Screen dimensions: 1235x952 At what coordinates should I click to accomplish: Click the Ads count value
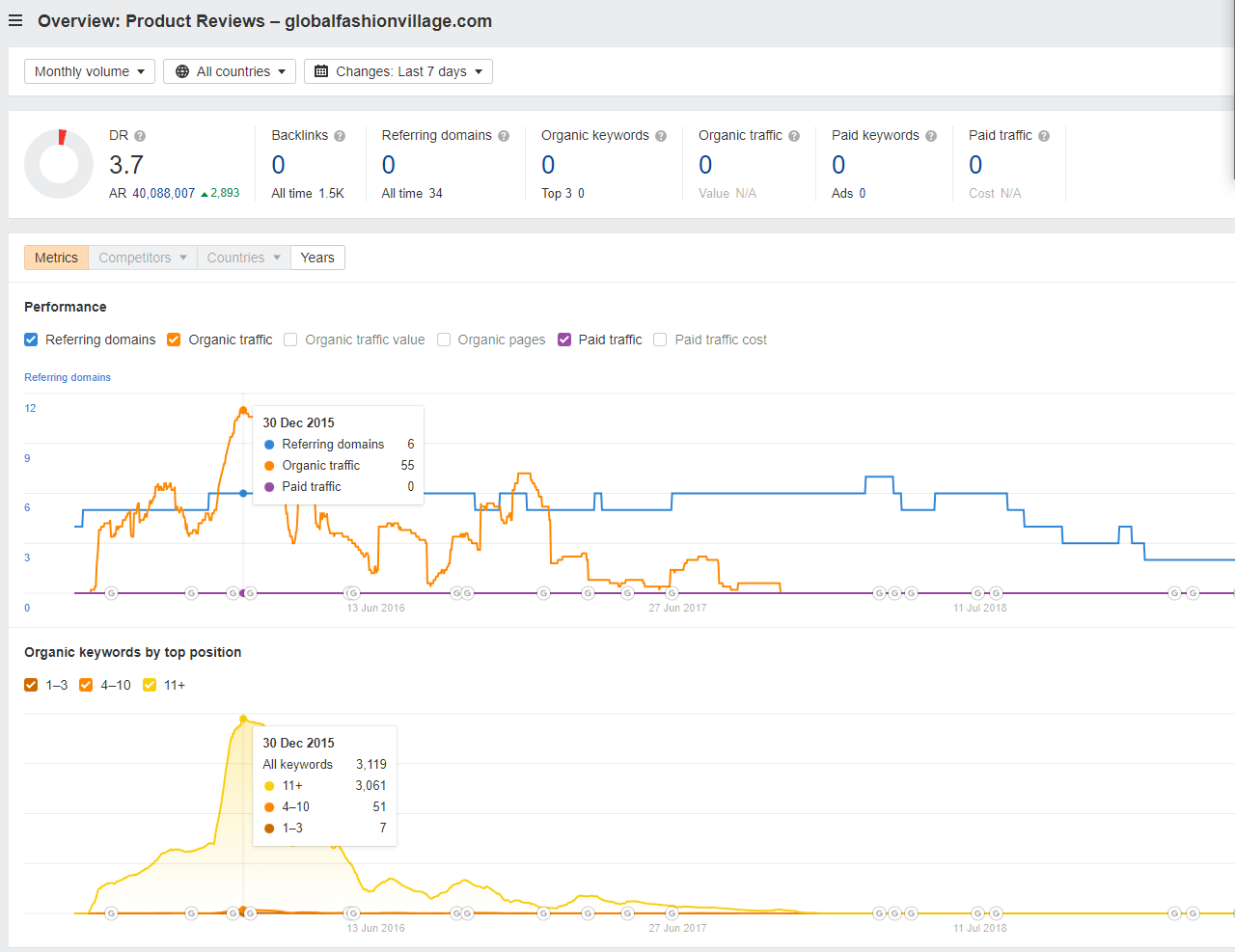click(862, 193)
